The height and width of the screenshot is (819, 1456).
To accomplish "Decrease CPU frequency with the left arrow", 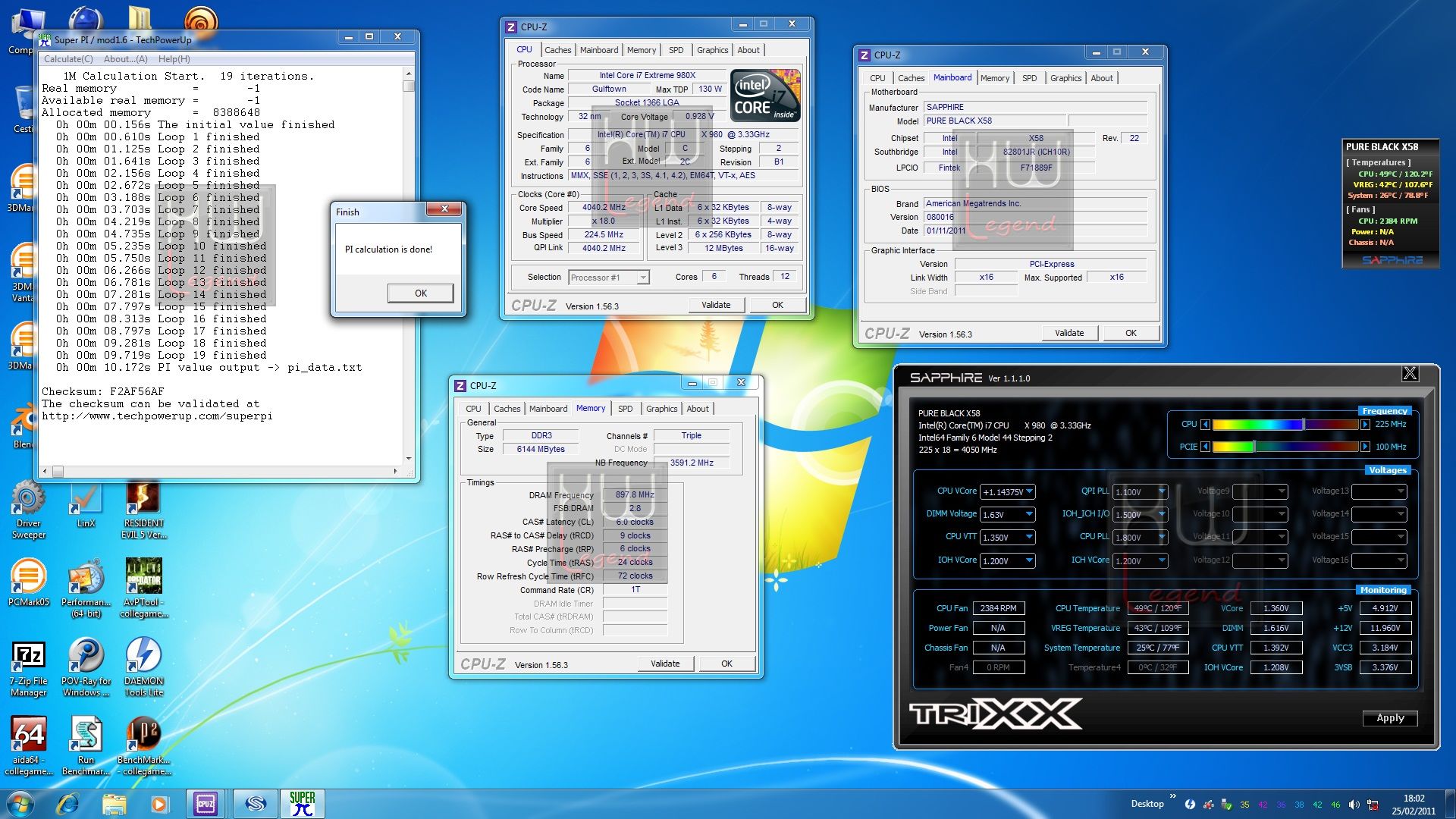I will (x=1206, y=425).
